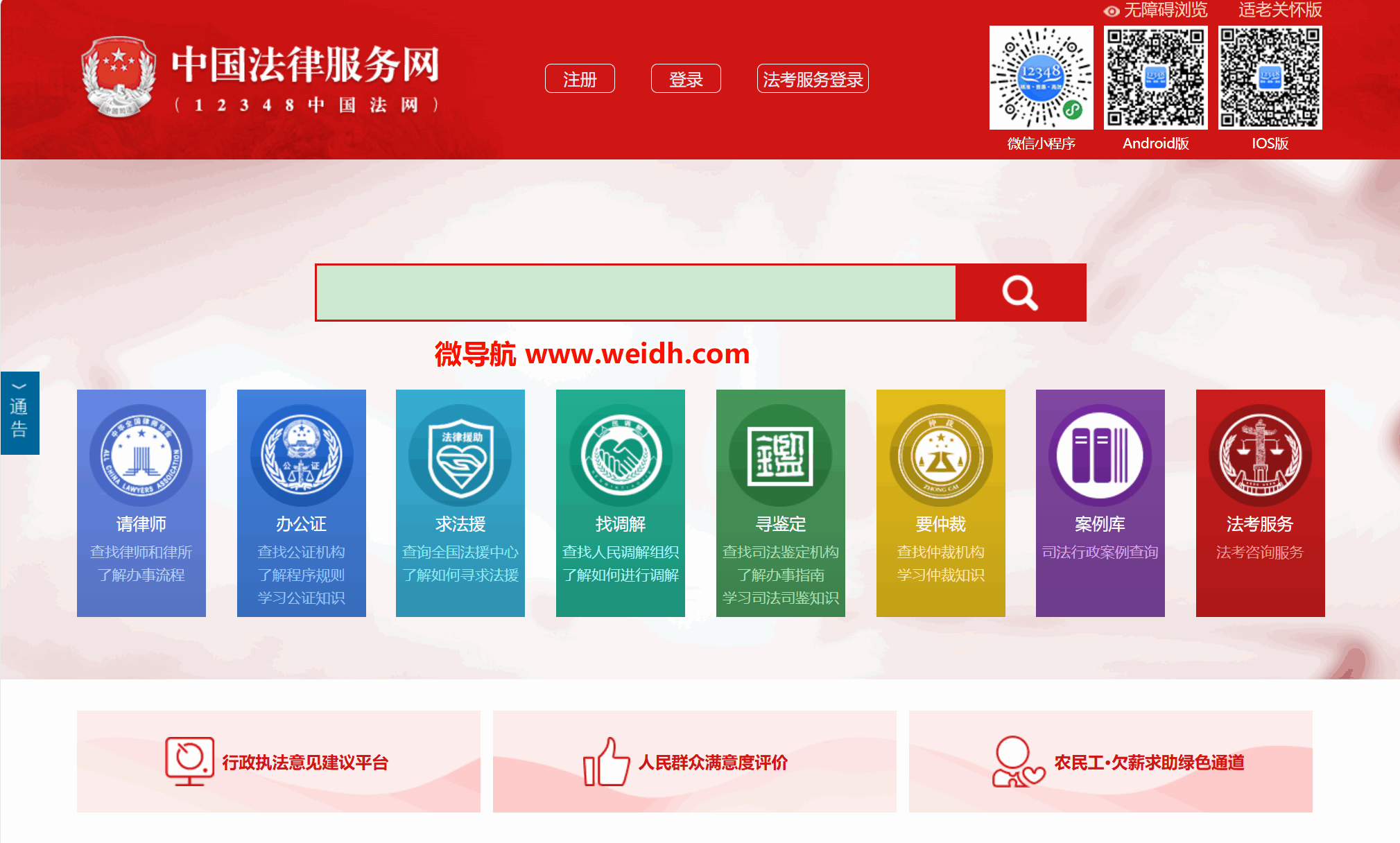
Task: Click 查找司法鉴定机构 text
Action: click(781, 552)
